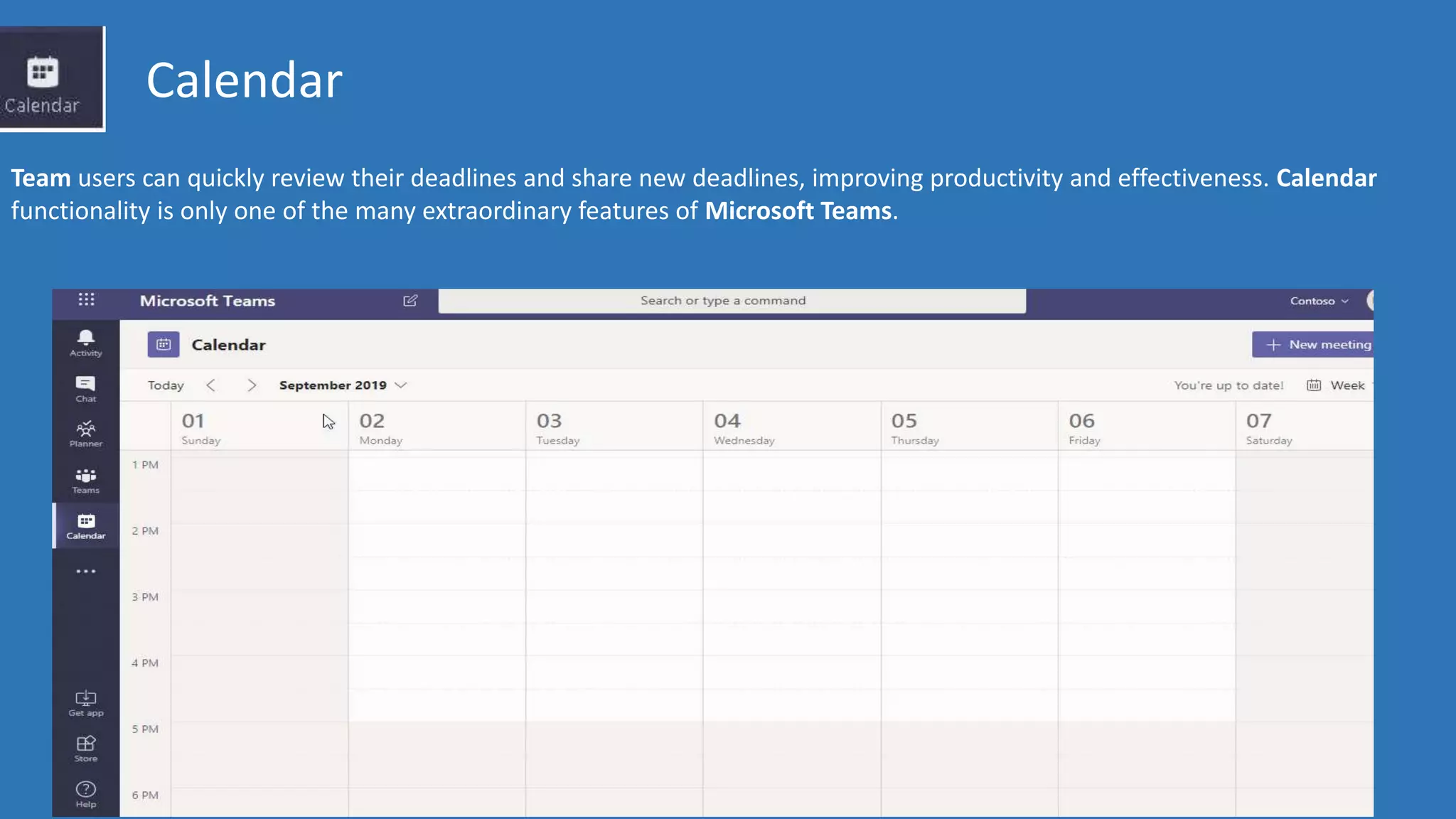Click the New meeting button

[1313, 345]
